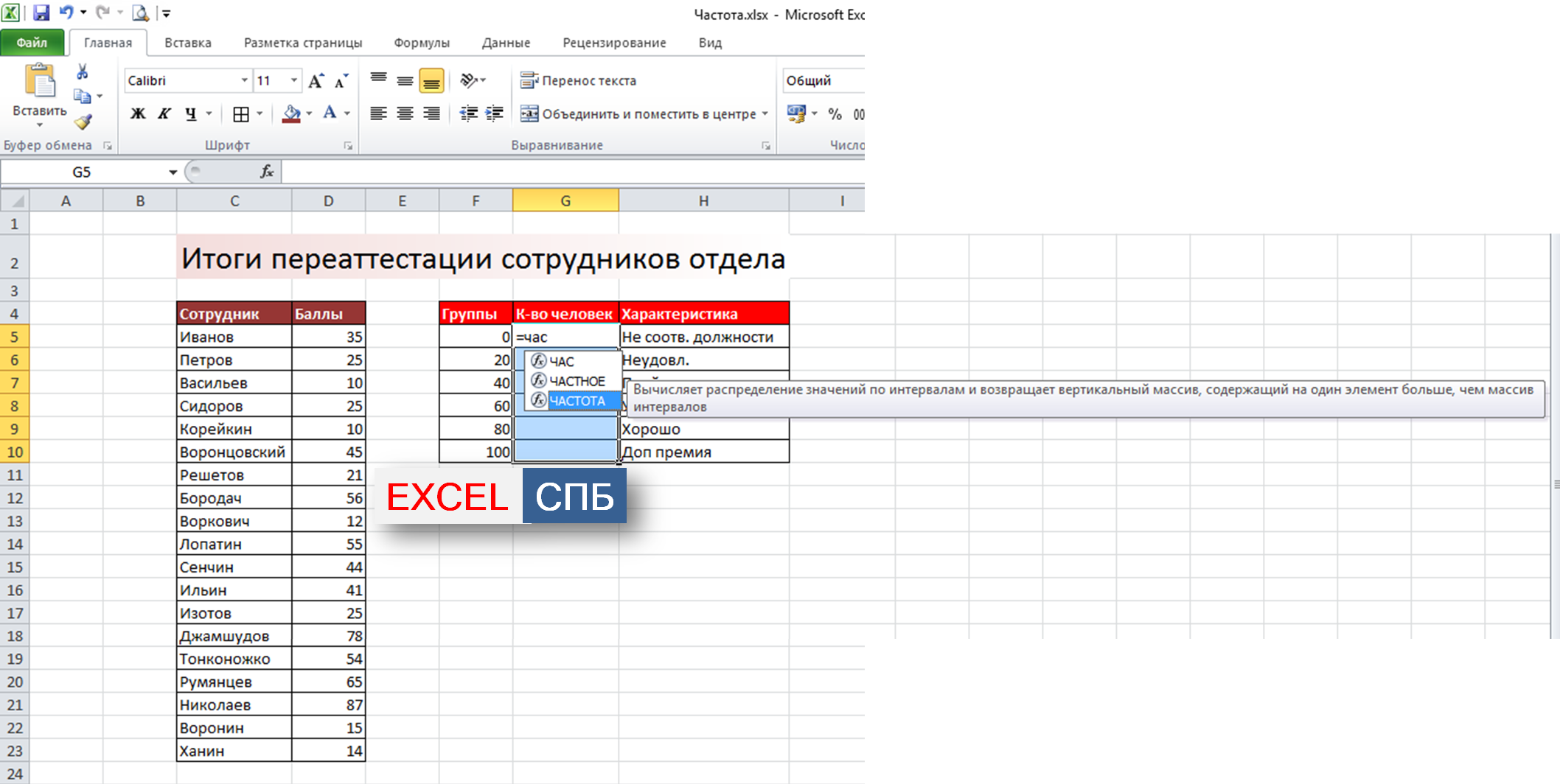Switch to the Формулы tab
The height and width of the screenshot is (784, 1560).
421,43
